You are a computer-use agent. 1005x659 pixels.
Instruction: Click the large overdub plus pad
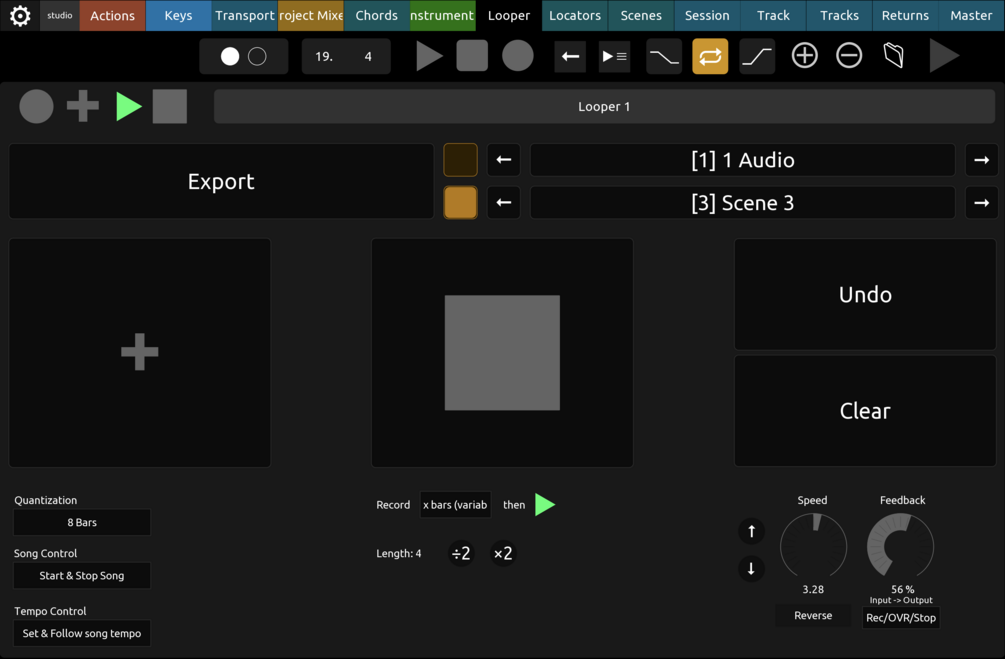click(x=140, y=353)
